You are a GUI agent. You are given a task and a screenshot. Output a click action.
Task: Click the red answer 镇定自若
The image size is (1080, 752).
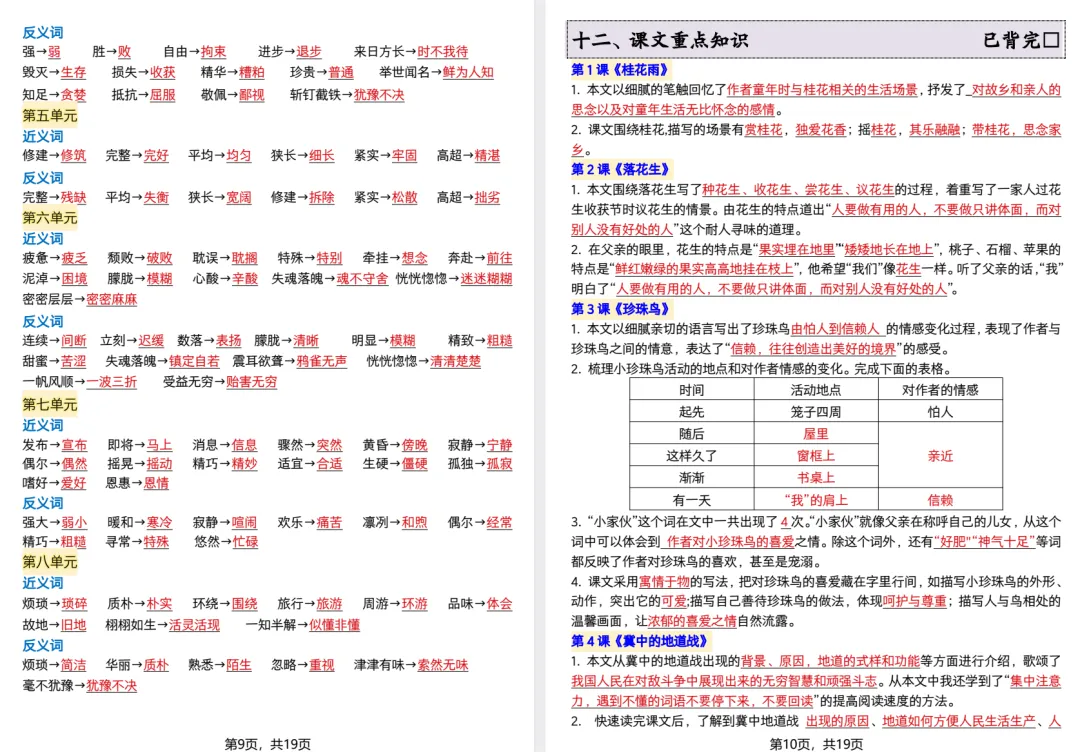pos(194,362)
